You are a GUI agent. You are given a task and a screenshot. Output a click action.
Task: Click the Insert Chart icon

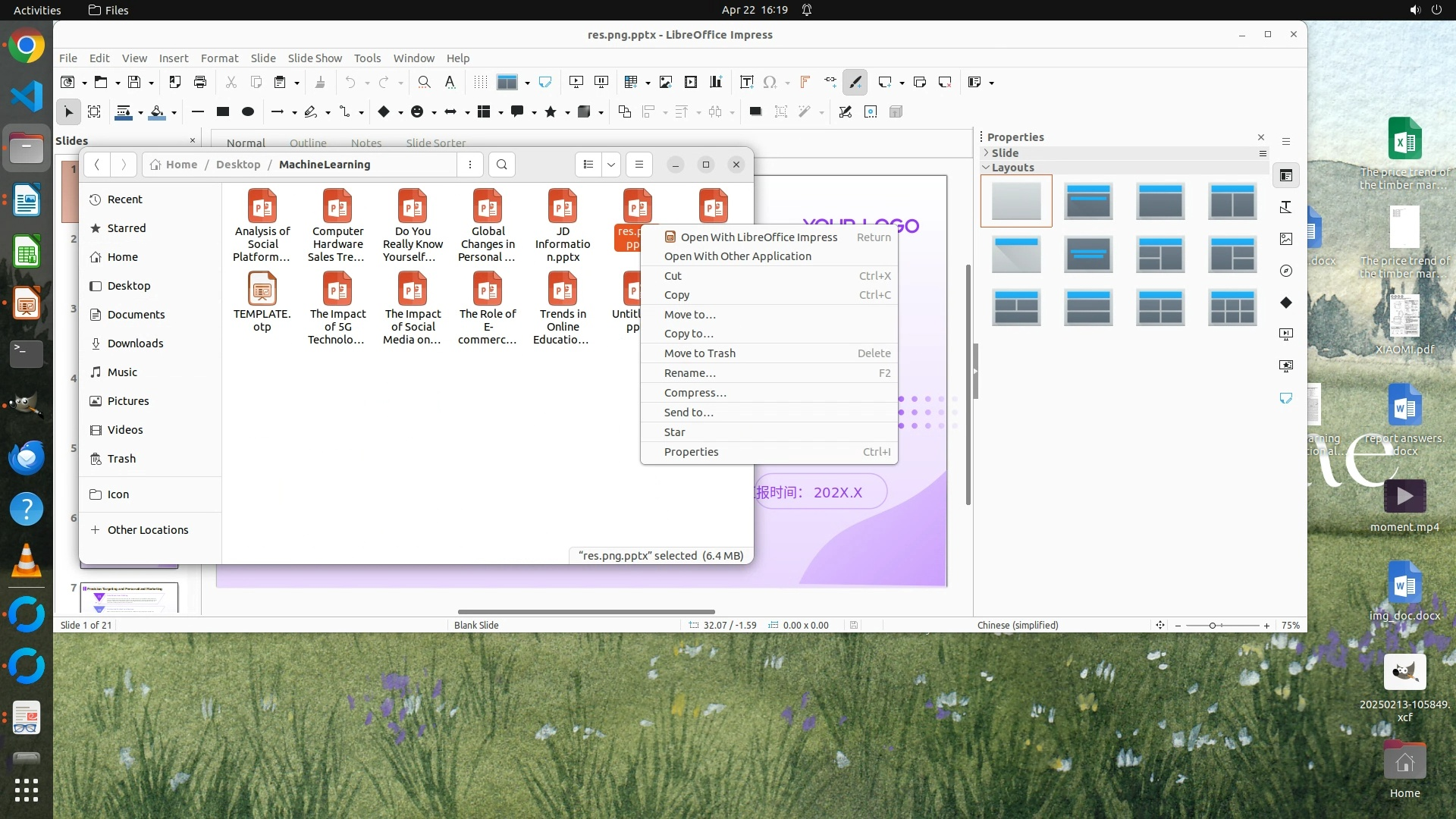pos(715,82)
